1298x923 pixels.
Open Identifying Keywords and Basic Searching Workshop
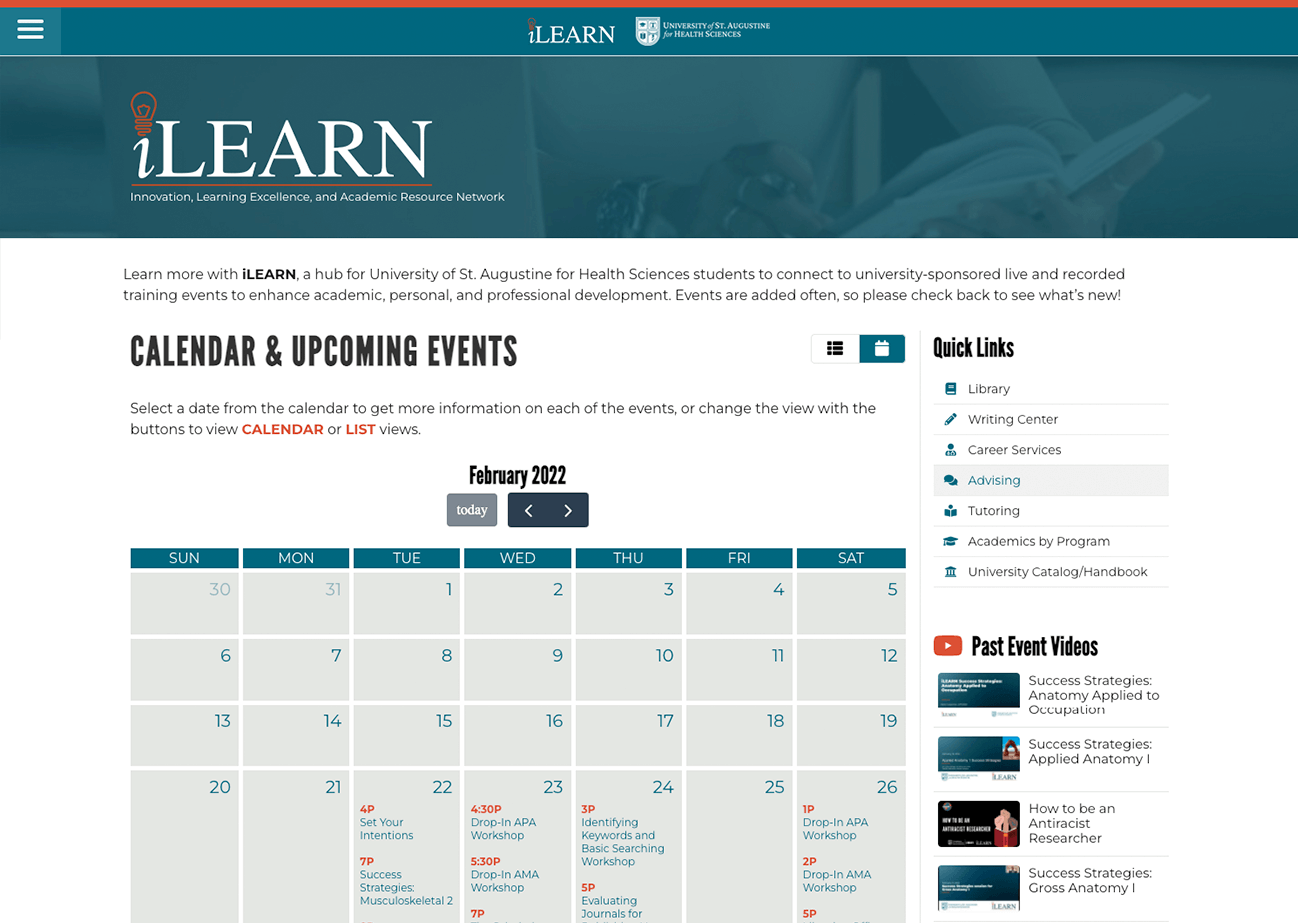(622, 842)
